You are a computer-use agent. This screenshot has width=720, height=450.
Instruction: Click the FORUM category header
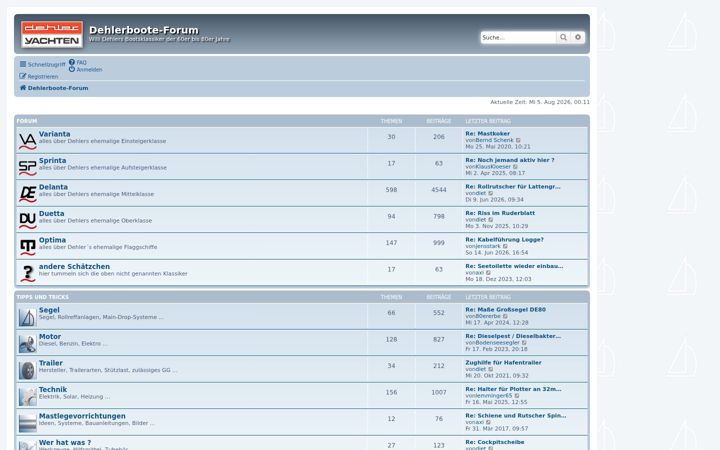tap(27, 121)
